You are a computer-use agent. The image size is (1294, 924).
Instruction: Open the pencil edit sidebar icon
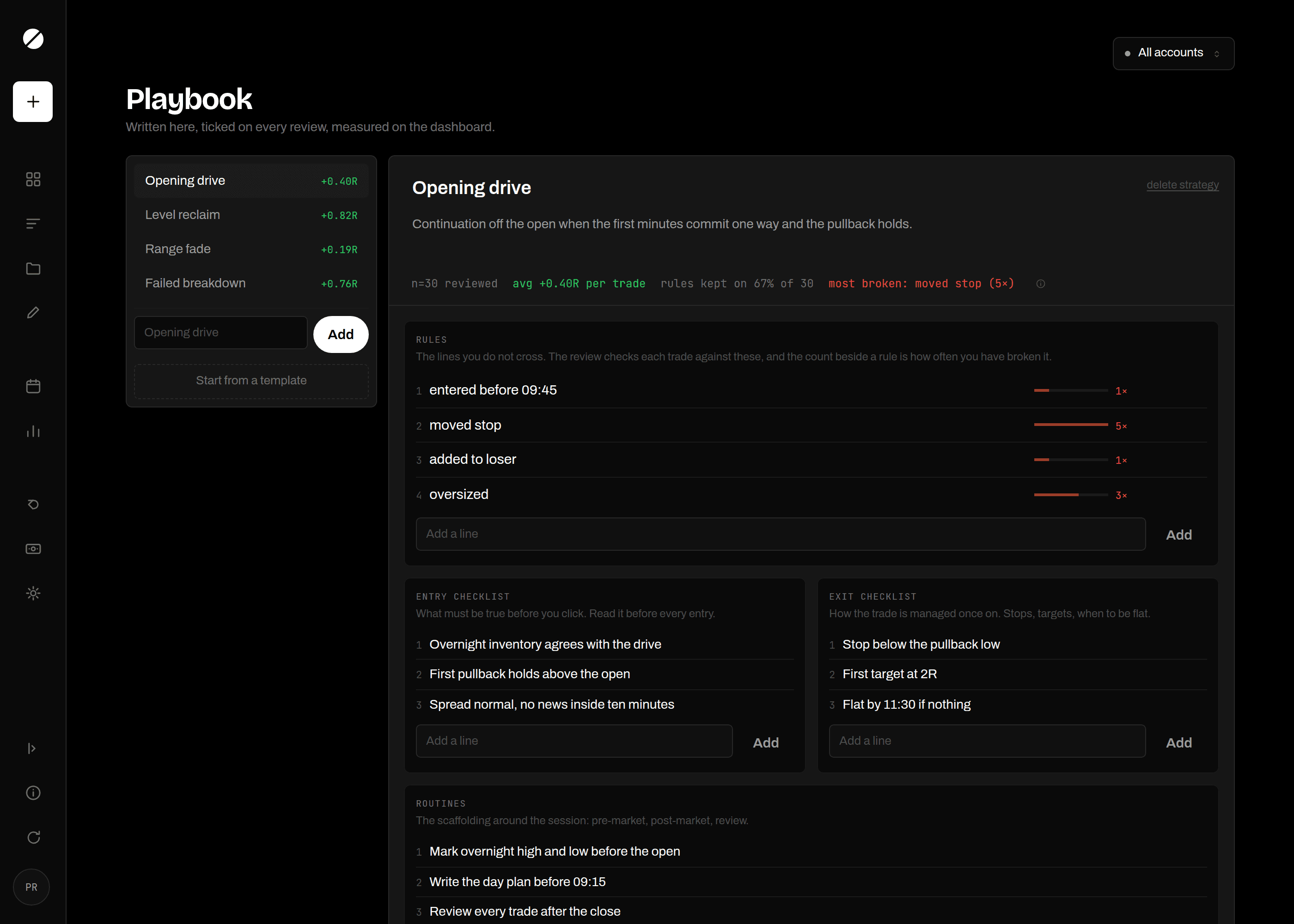pos(33,312)
